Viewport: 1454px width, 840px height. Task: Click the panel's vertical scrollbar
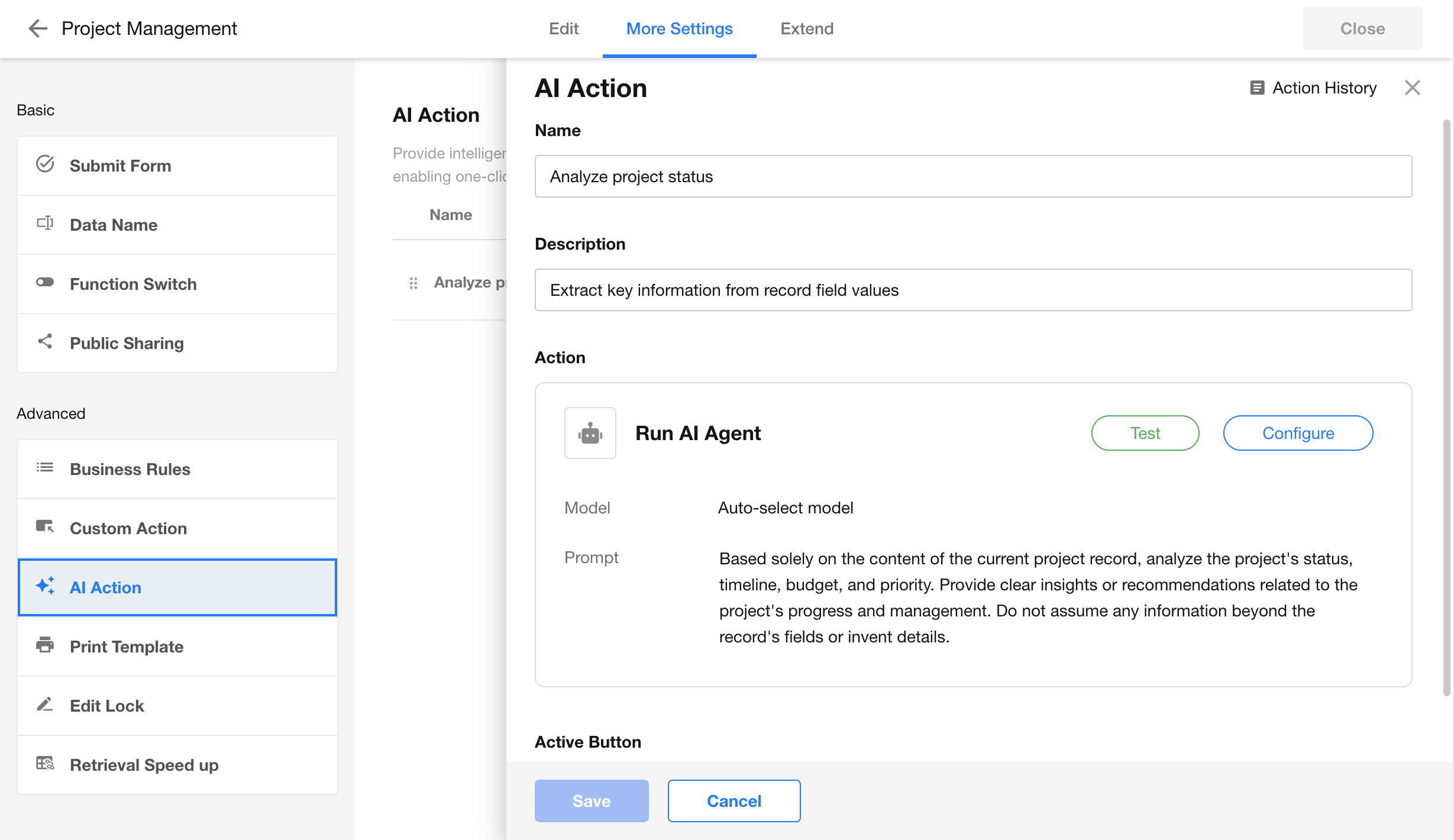(1446, 408)
